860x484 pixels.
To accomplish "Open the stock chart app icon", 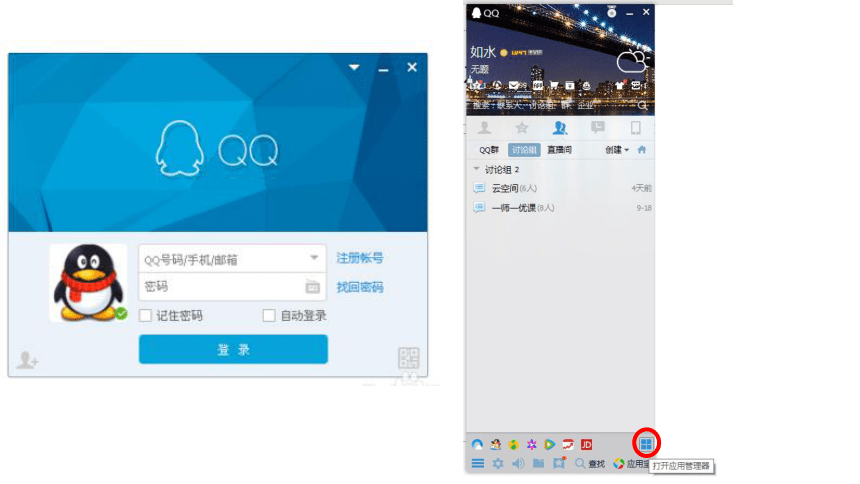I will click(568, 444).
